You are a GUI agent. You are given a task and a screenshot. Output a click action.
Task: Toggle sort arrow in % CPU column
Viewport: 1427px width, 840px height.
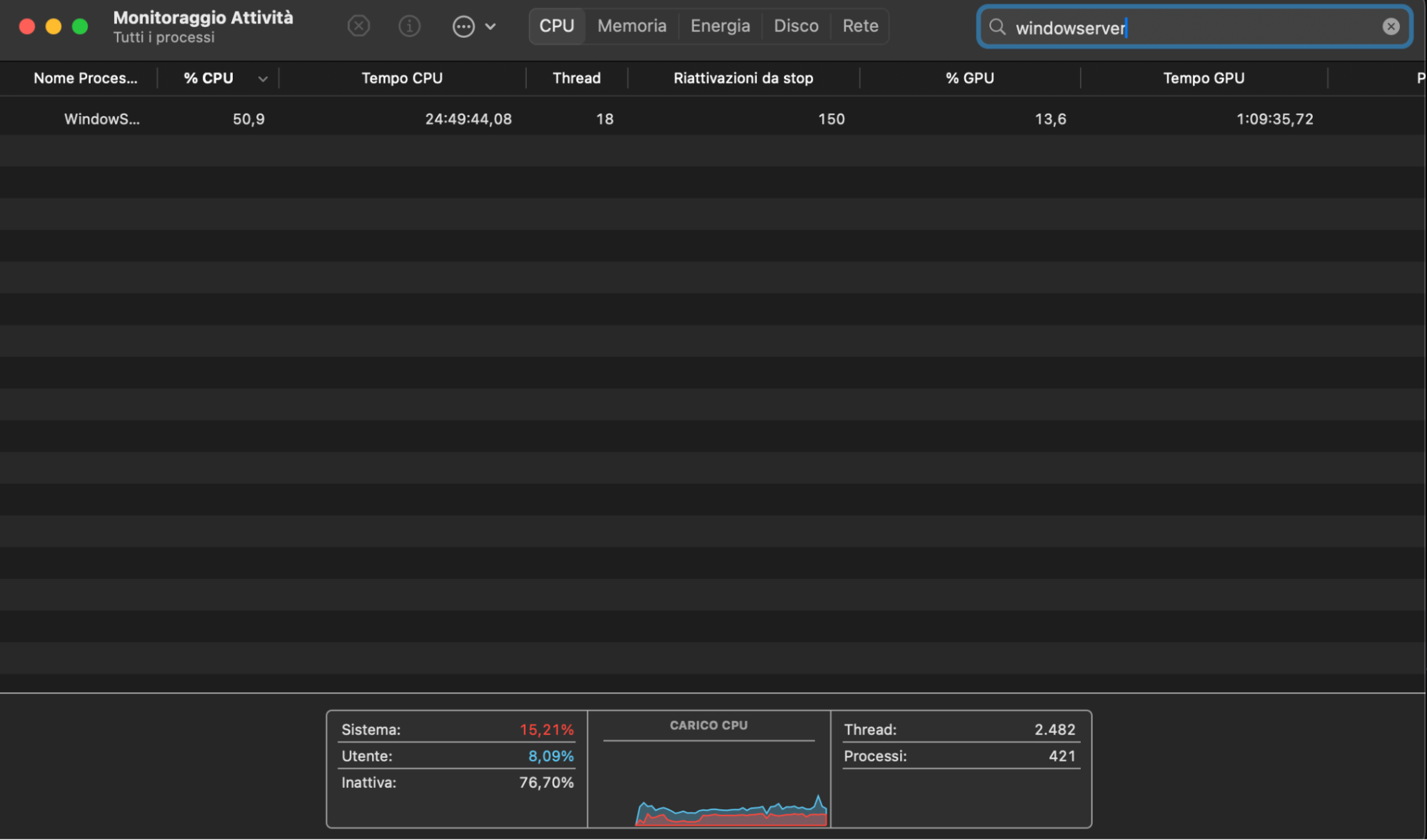click(x=263, y=79)
